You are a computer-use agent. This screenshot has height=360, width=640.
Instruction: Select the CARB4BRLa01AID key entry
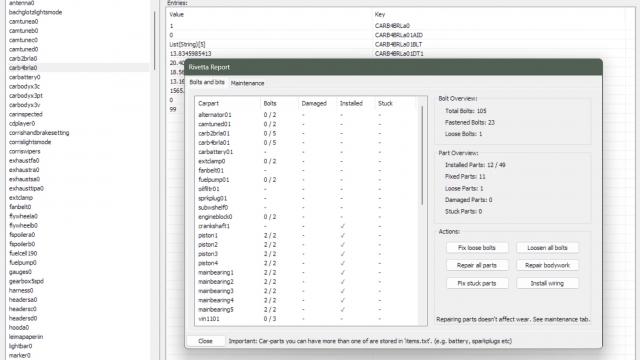(398, 35)
